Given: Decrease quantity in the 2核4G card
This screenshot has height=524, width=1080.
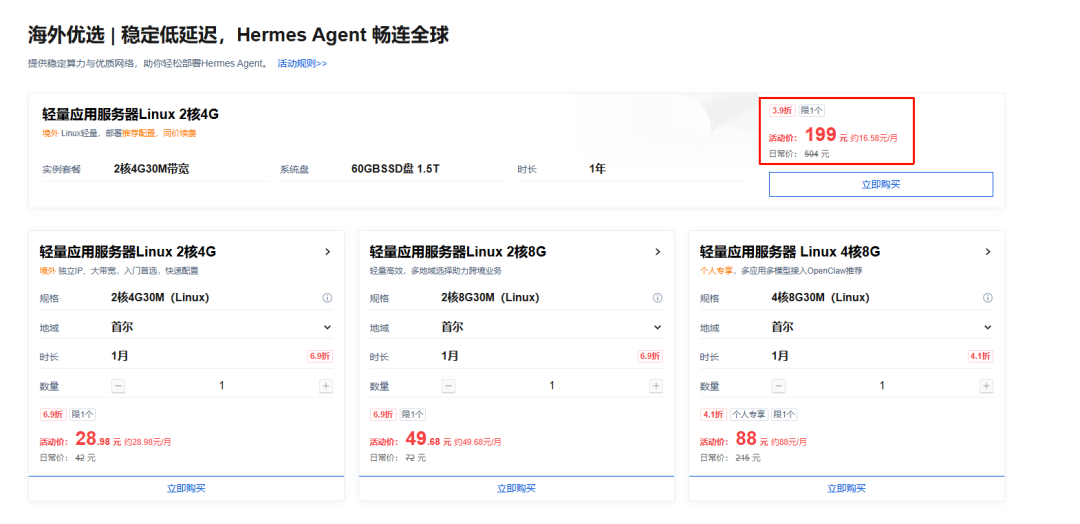Looking at the screenshot, I should tap(118, 386).
